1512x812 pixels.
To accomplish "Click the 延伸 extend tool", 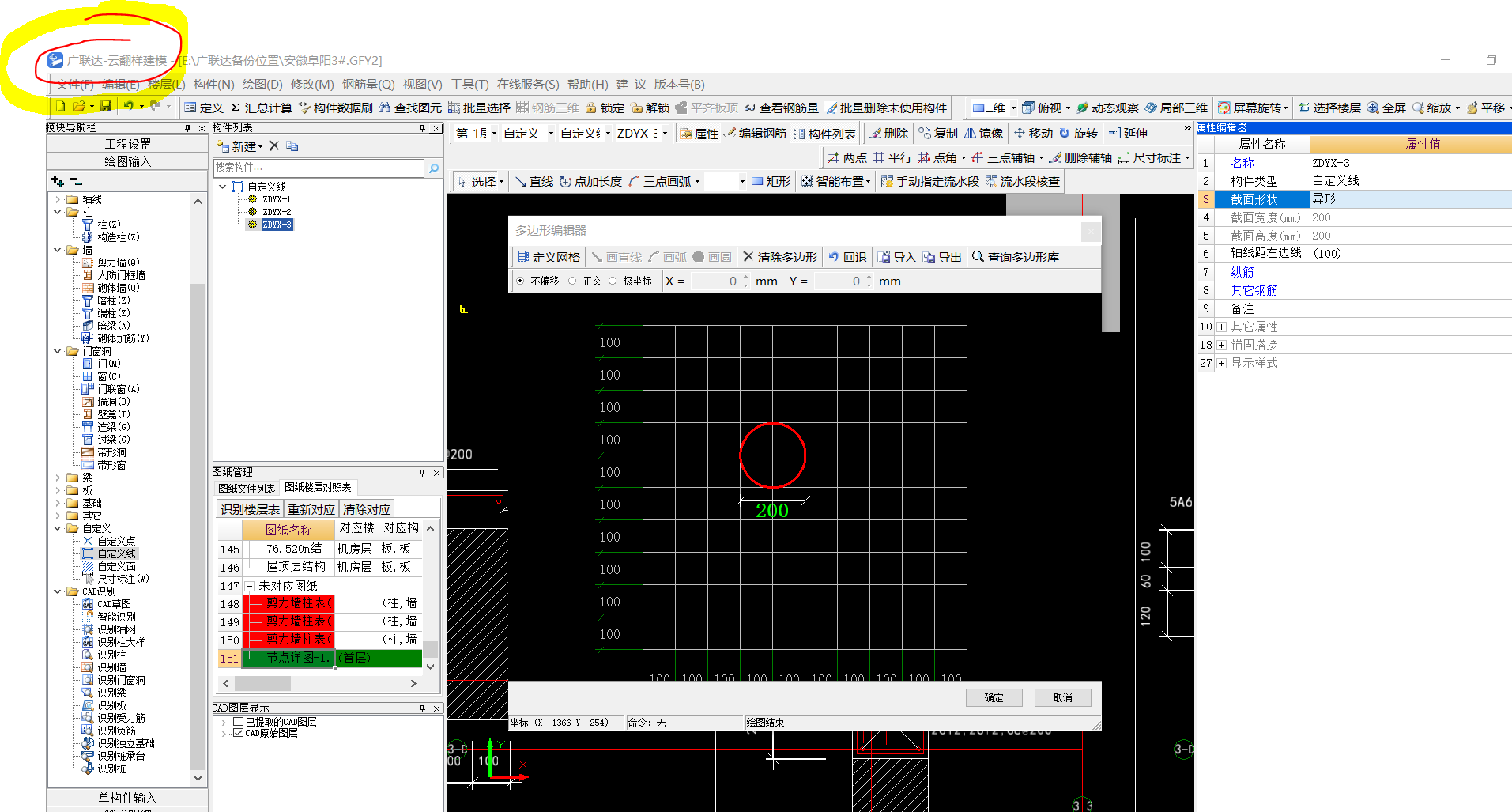I will click(1128, 133).
